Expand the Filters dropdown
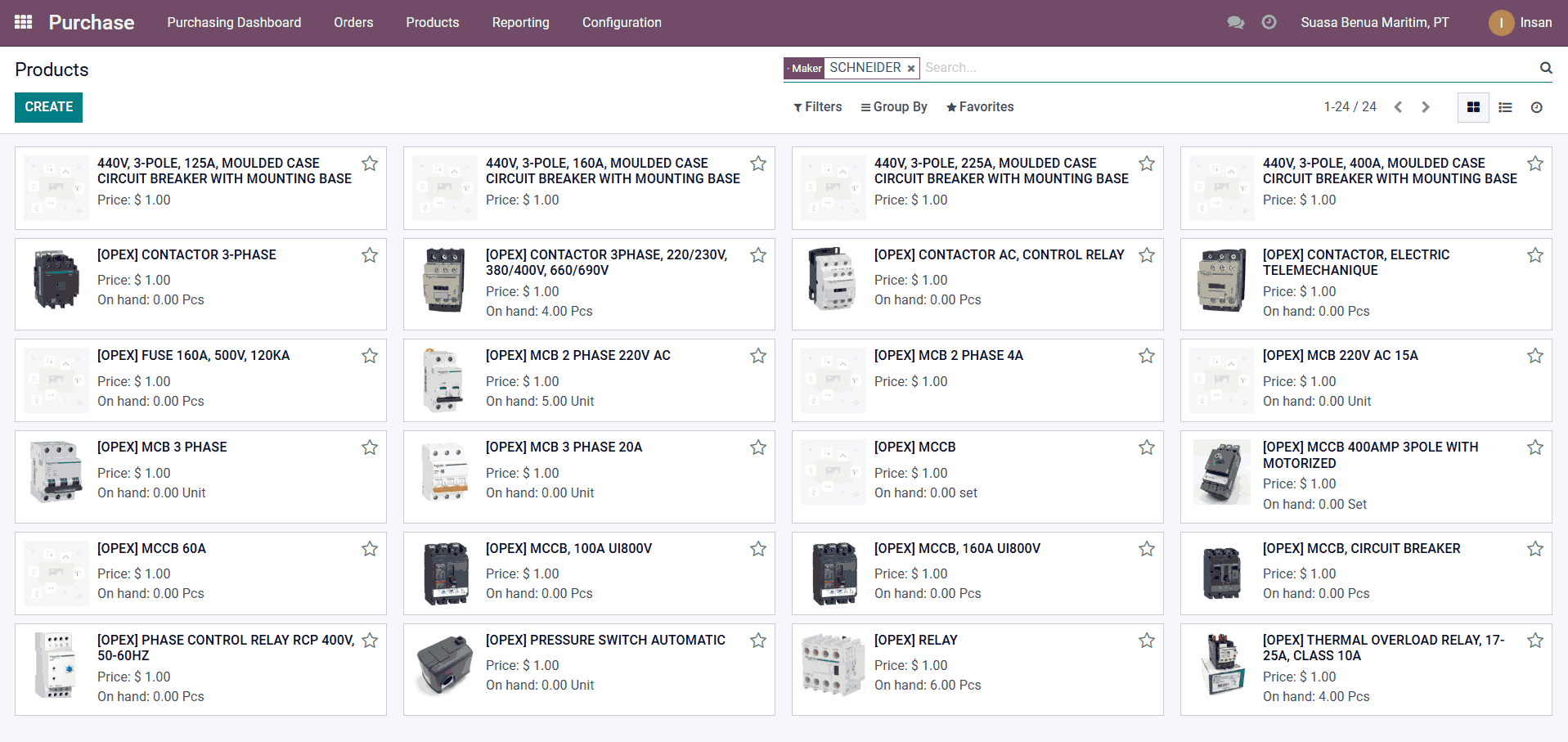The height and width of the screenshot is (742, 1568). (x=817, y=107)
